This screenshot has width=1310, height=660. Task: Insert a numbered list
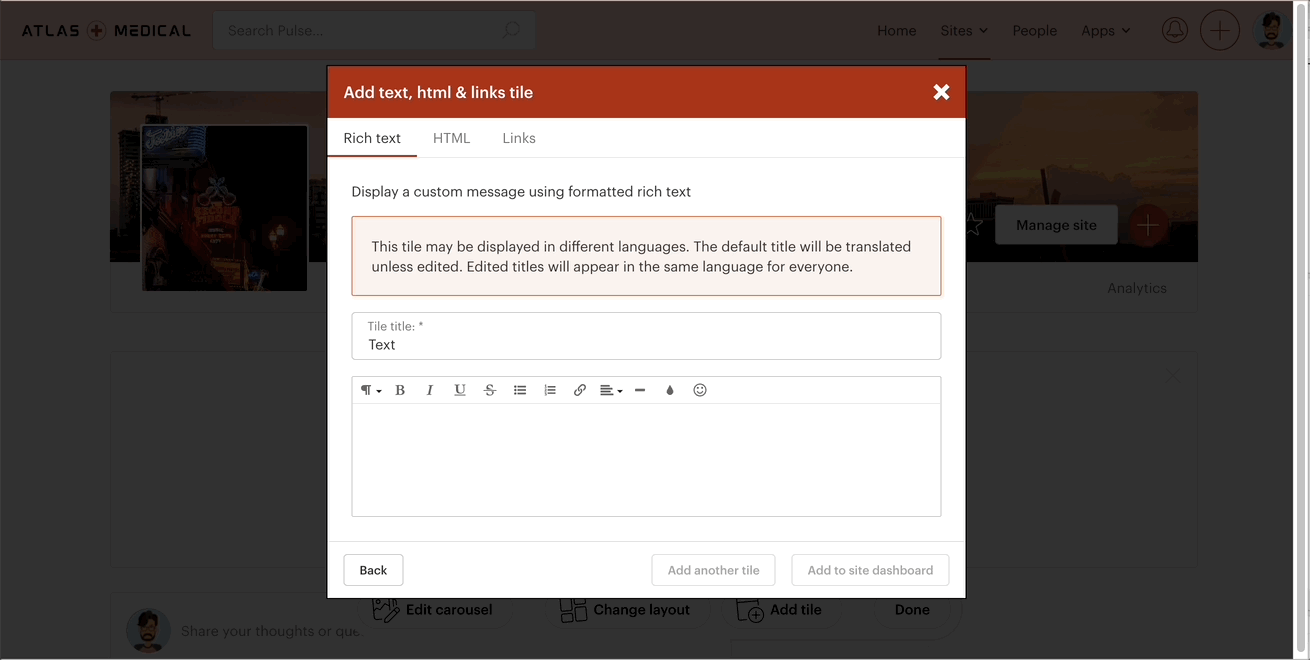(550, 390)
